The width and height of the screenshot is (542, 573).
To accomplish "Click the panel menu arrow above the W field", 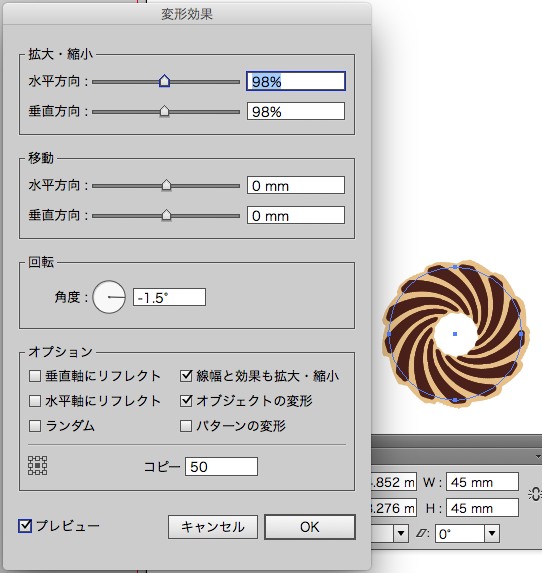I will click(538, 456).
